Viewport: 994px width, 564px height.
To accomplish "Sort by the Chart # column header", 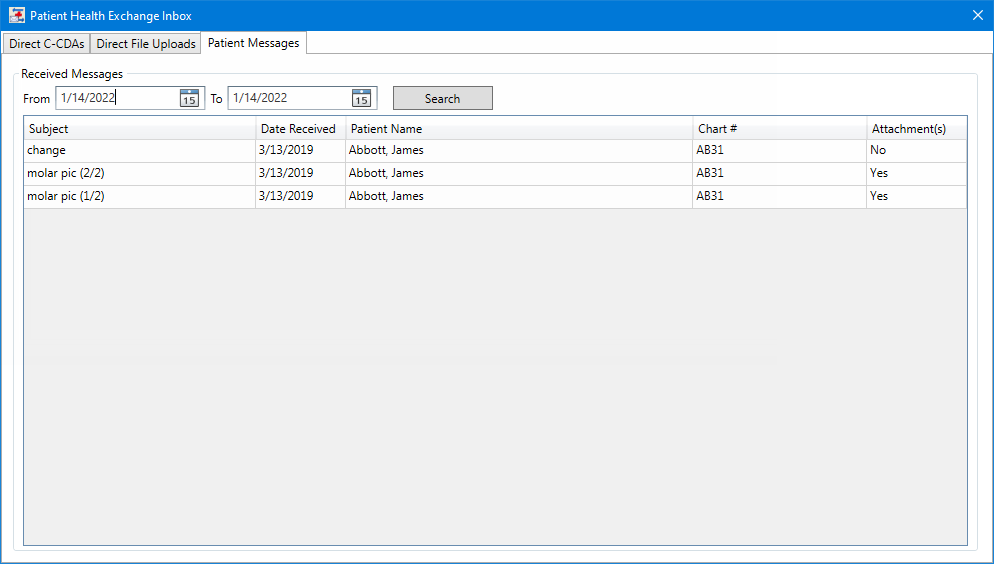I will [x=778, y=129].
